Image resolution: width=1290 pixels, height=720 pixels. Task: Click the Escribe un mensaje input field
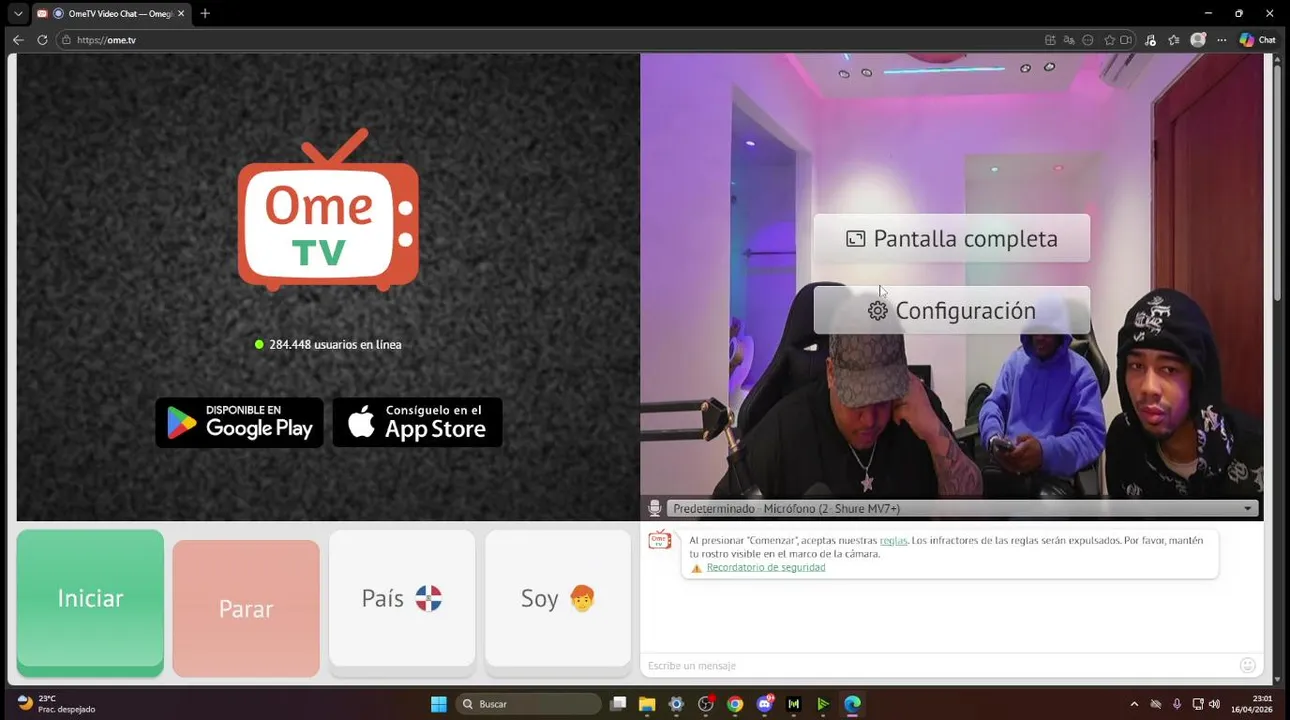click(940, 666)
